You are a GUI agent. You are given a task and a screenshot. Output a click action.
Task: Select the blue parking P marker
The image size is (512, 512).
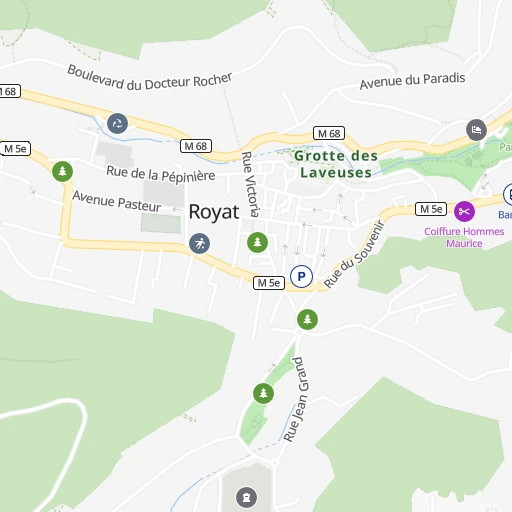pyautogui.click(x=301, y=276)
